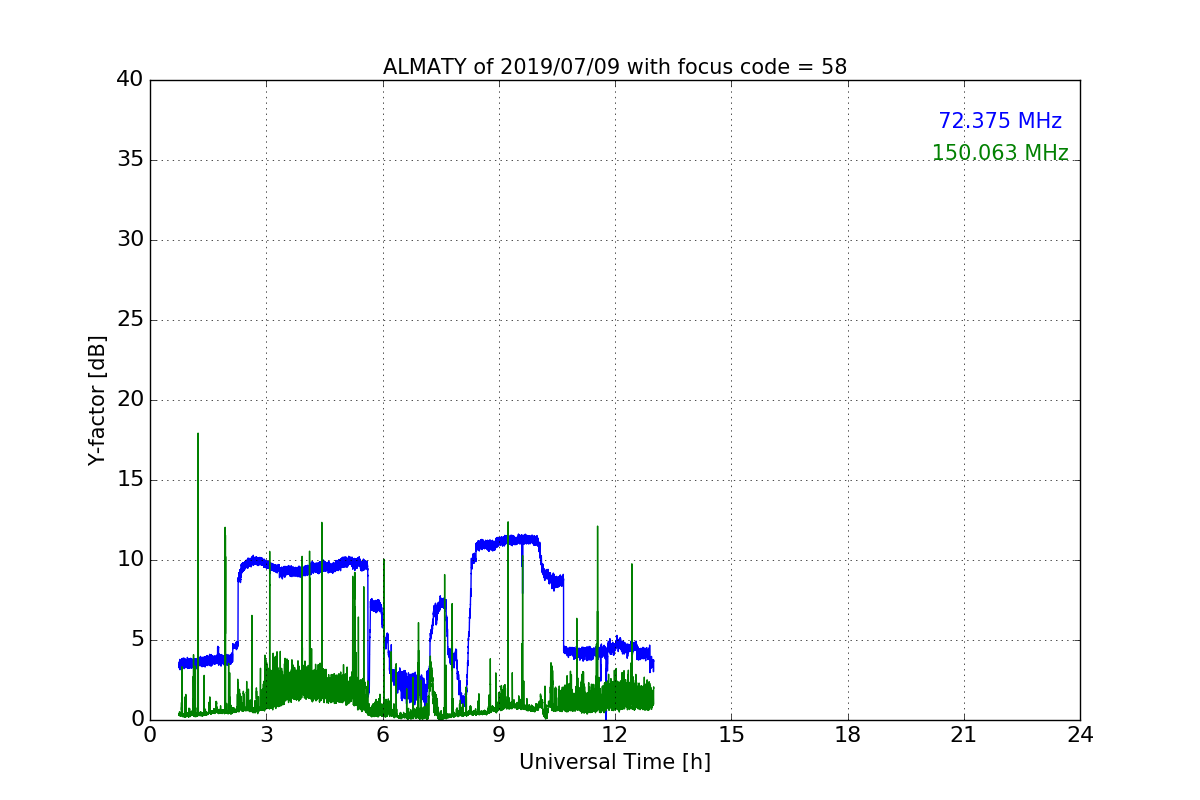Screen dimensions: 1200x800
Task: Click the x-axis tick label 15
Action: pyautogui.click(x=732, y=734)
